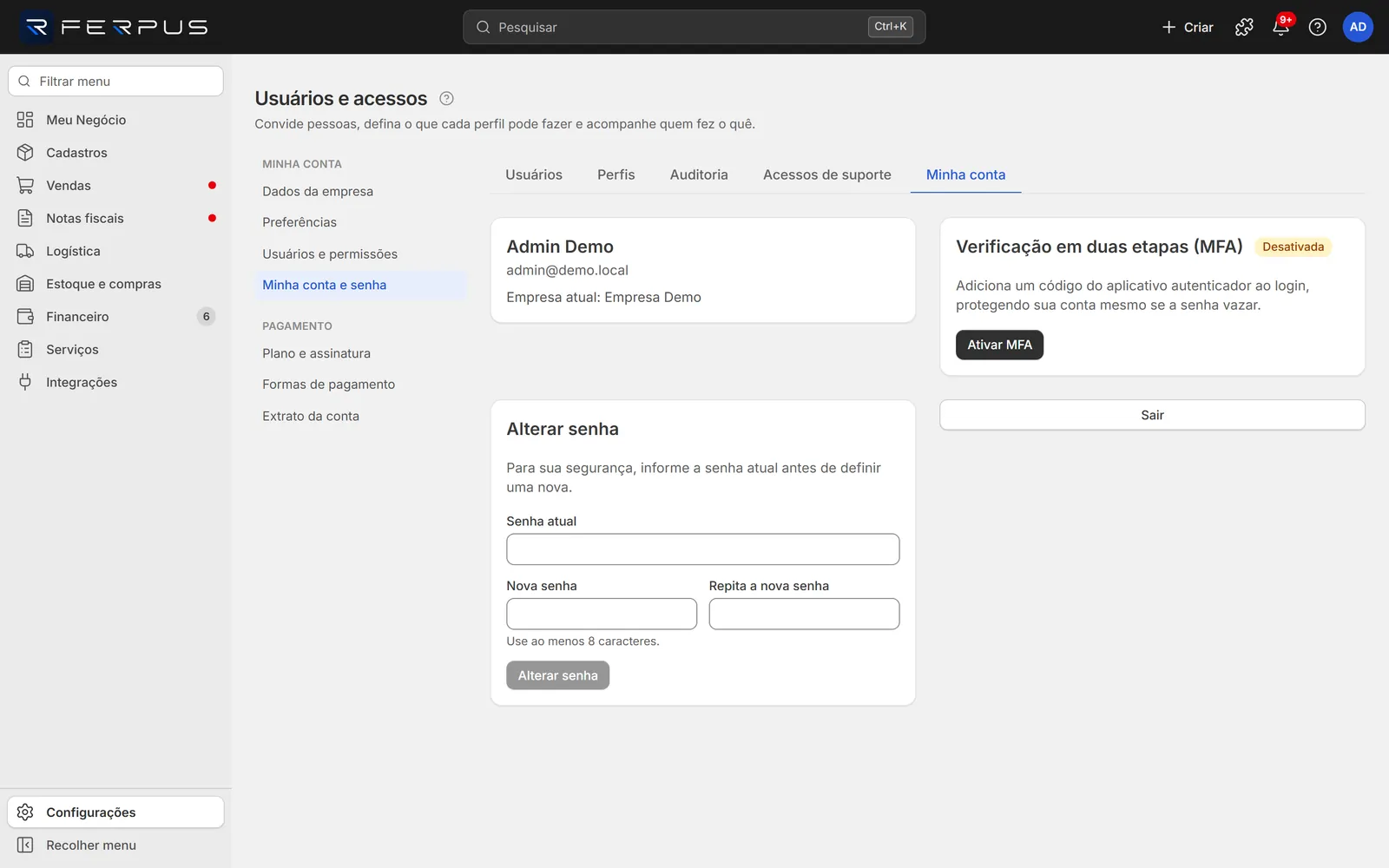Open Estoque e compras in sidebar

115,284
